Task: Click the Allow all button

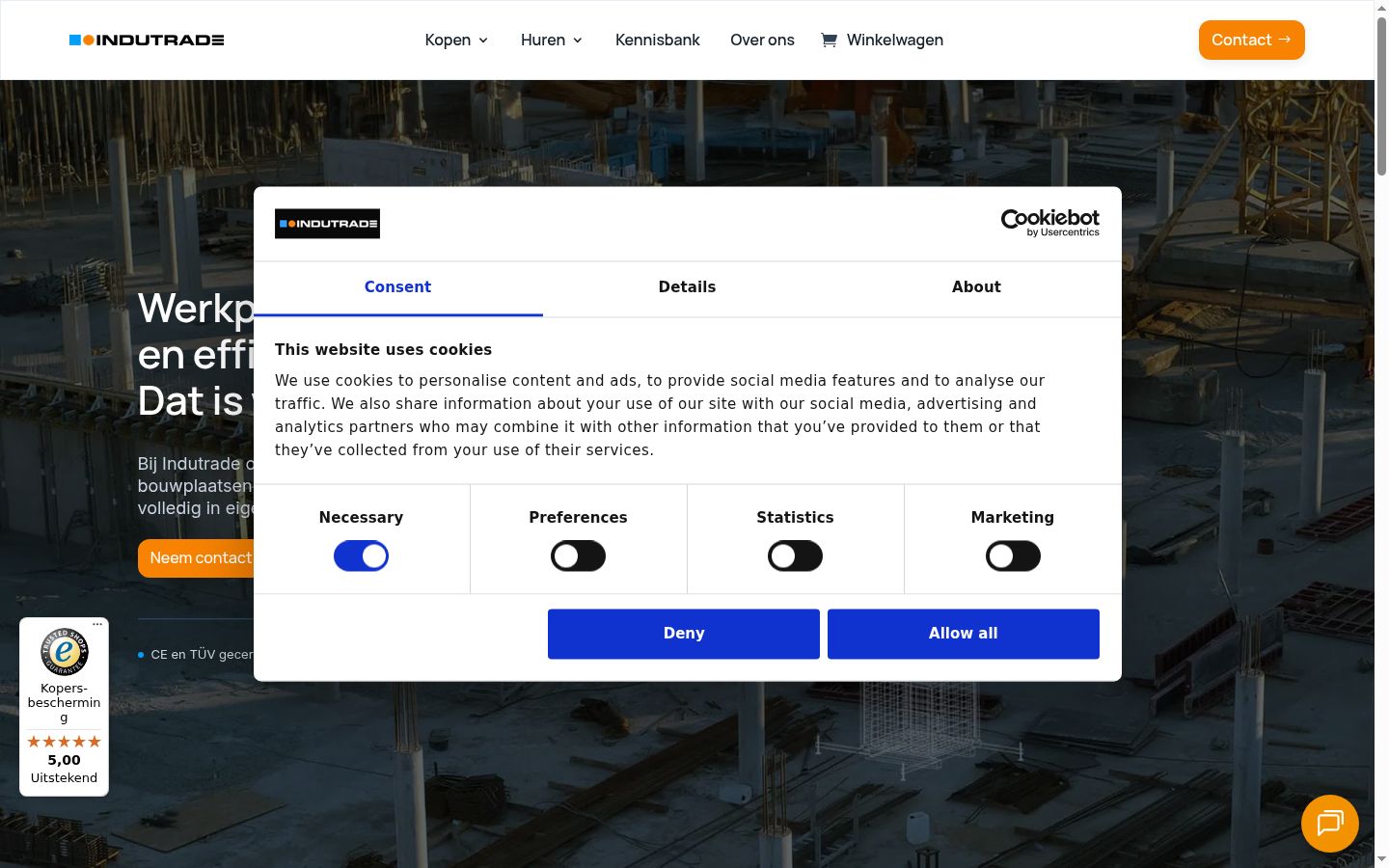Action: coord(964,634)
